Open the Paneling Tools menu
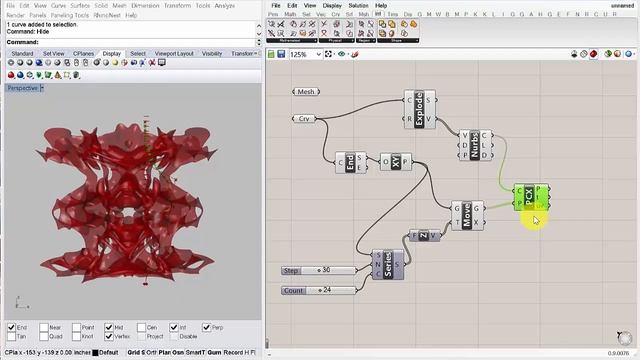 (x=70, y=15)
